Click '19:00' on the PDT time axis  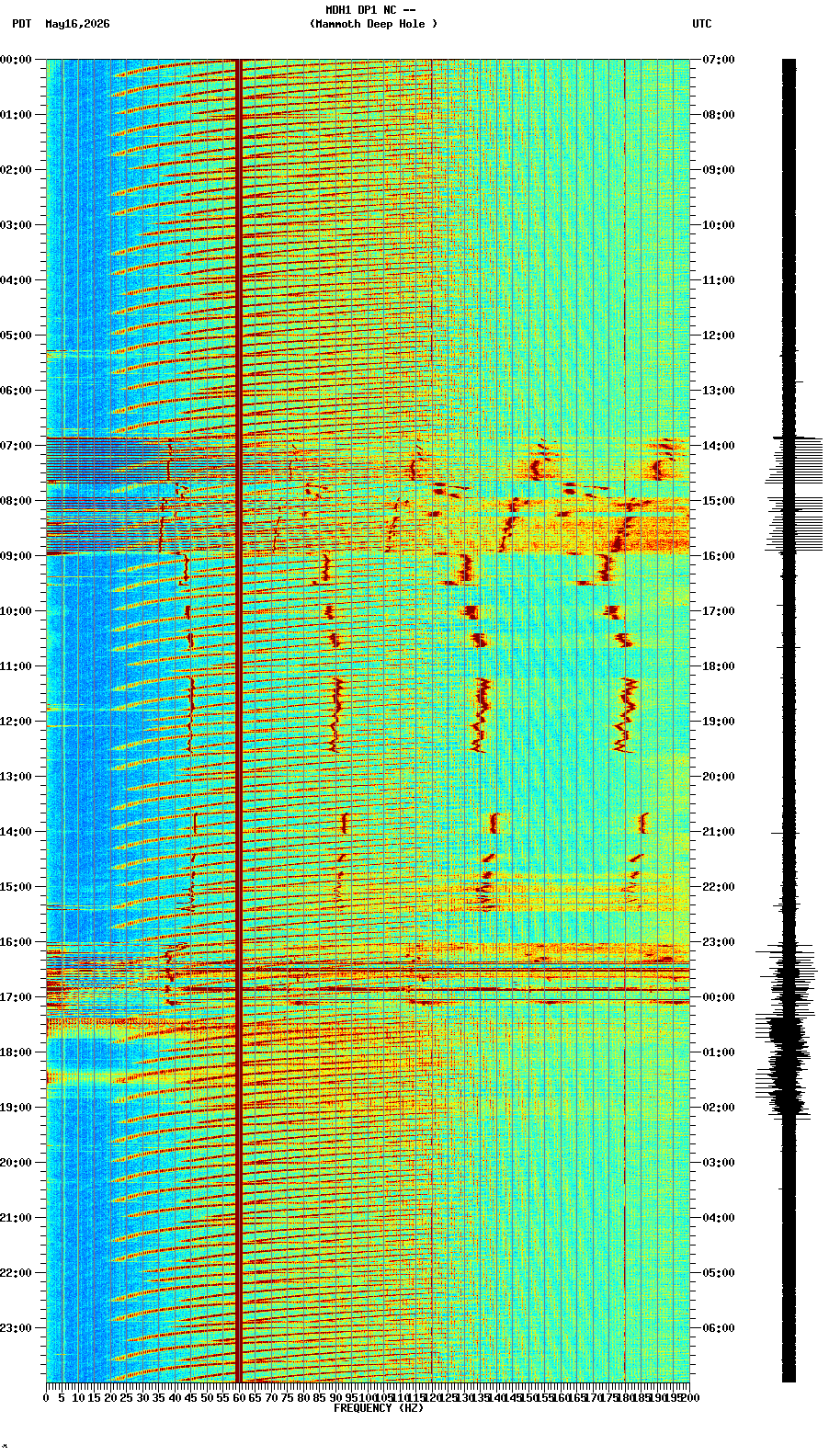click(x=16, y=1108)
